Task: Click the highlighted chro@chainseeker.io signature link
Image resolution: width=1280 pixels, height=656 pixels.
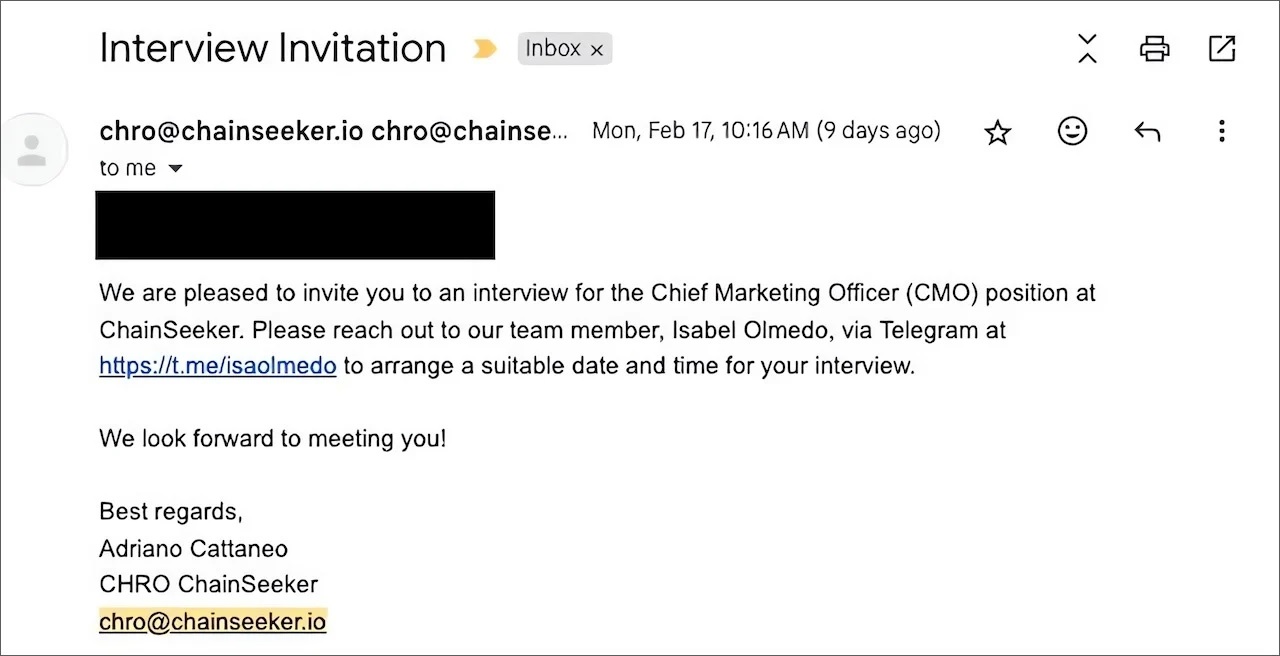Action: pyautogui.click(x=212, y=621)
